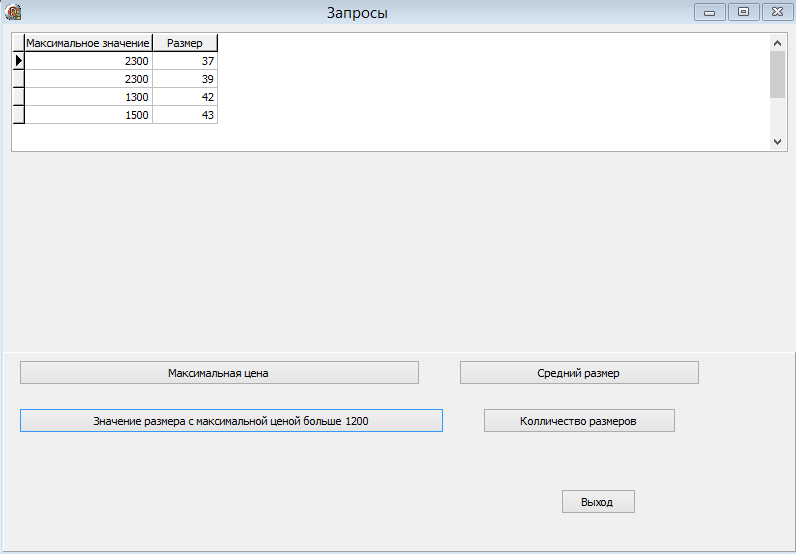Run the Средний размер query

point(579,373)
